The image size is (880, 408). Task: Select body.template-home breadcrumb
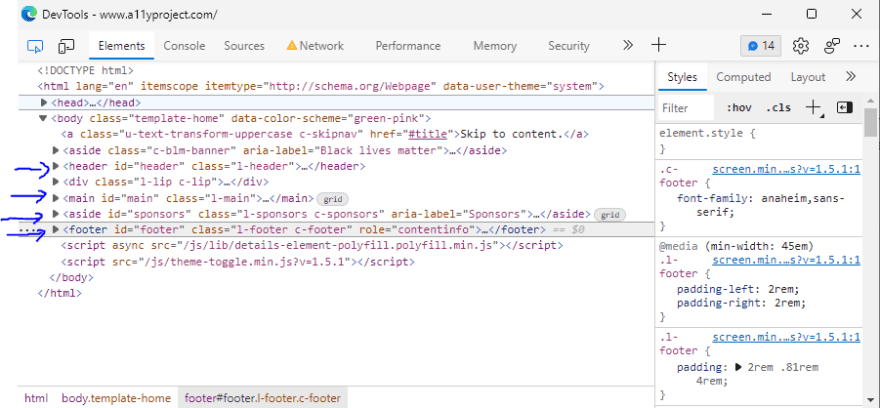pyautogui.click(x=116, y=398)
